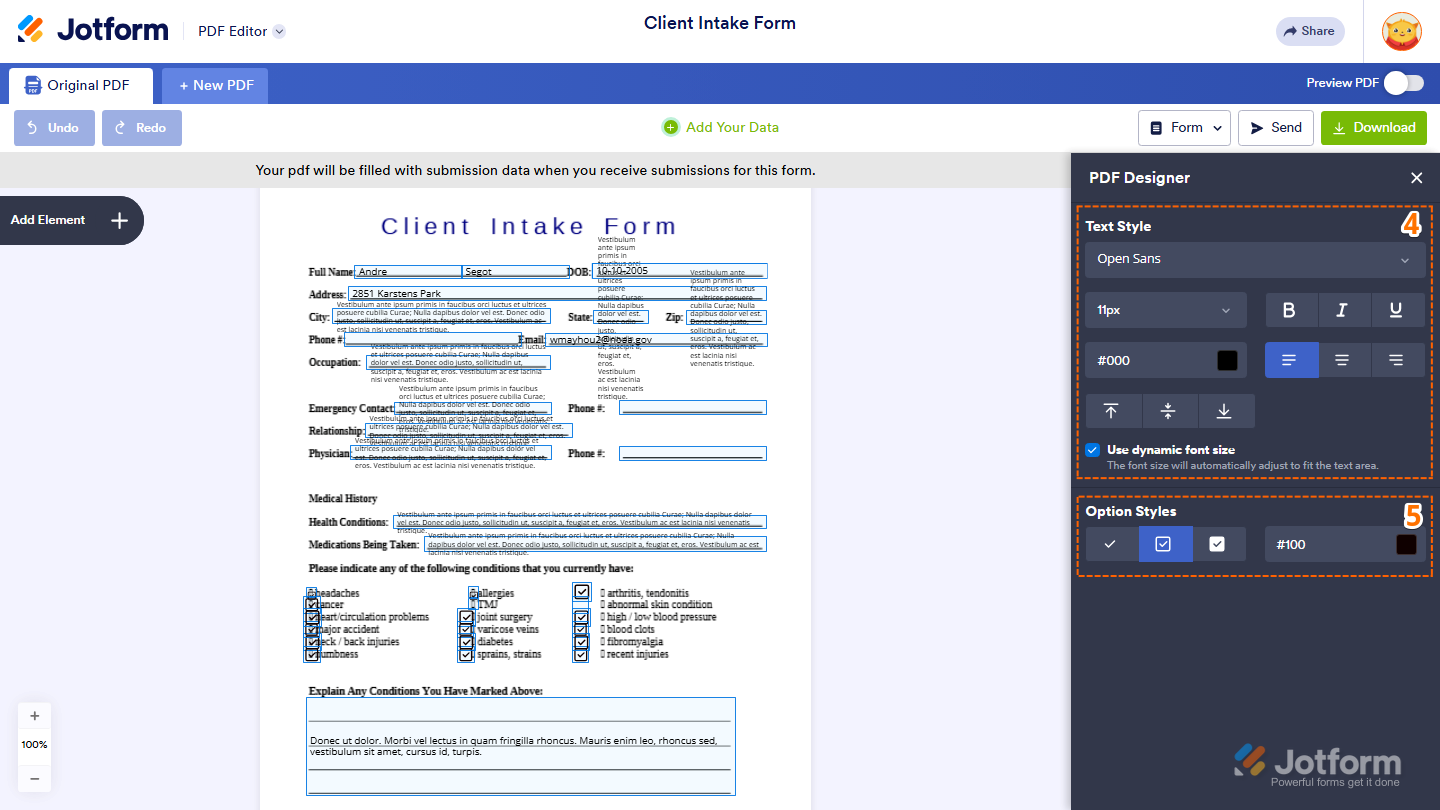Screen dimensions: 1440x810
Task: Toggle italic text style
Action: click(1343, 310)
